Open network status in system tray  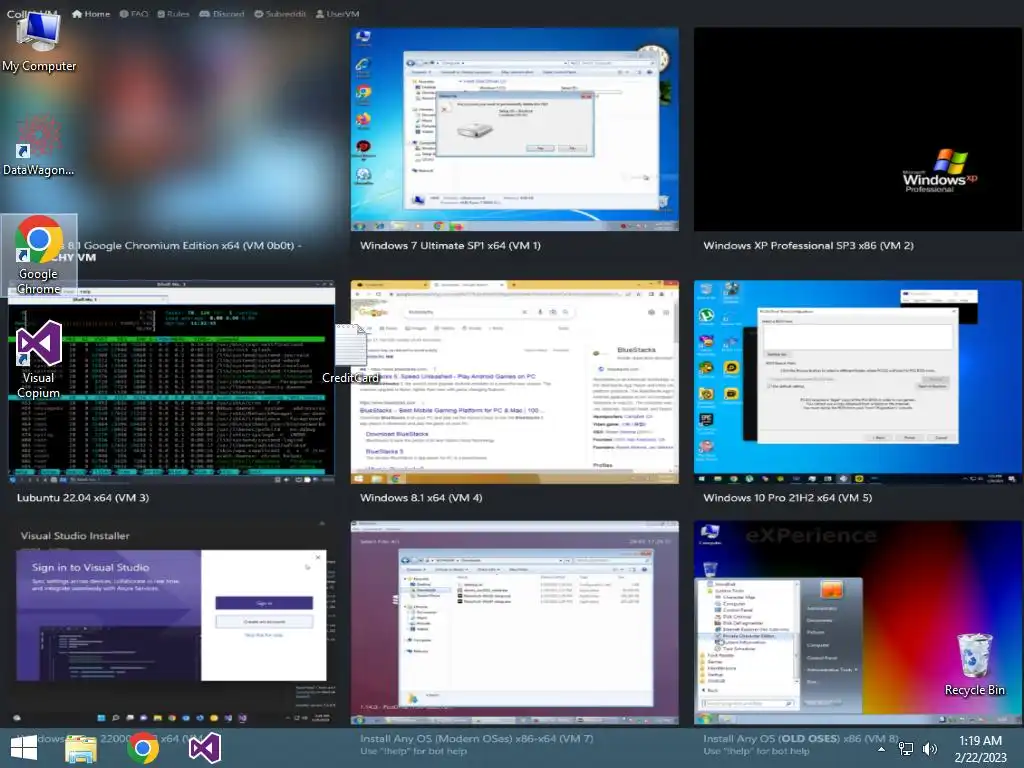906,749
